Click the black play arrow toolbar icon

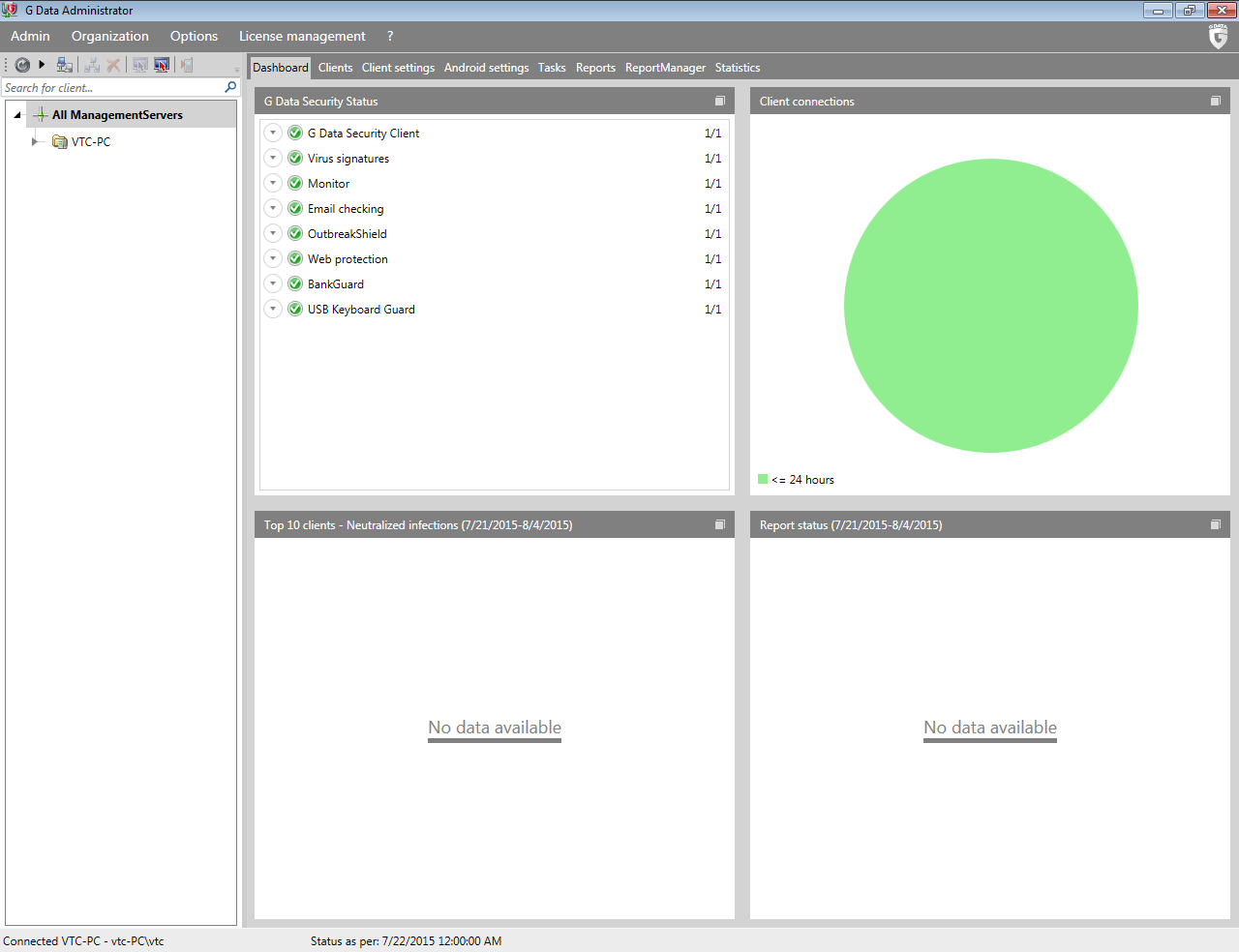(x=42, y=65)
